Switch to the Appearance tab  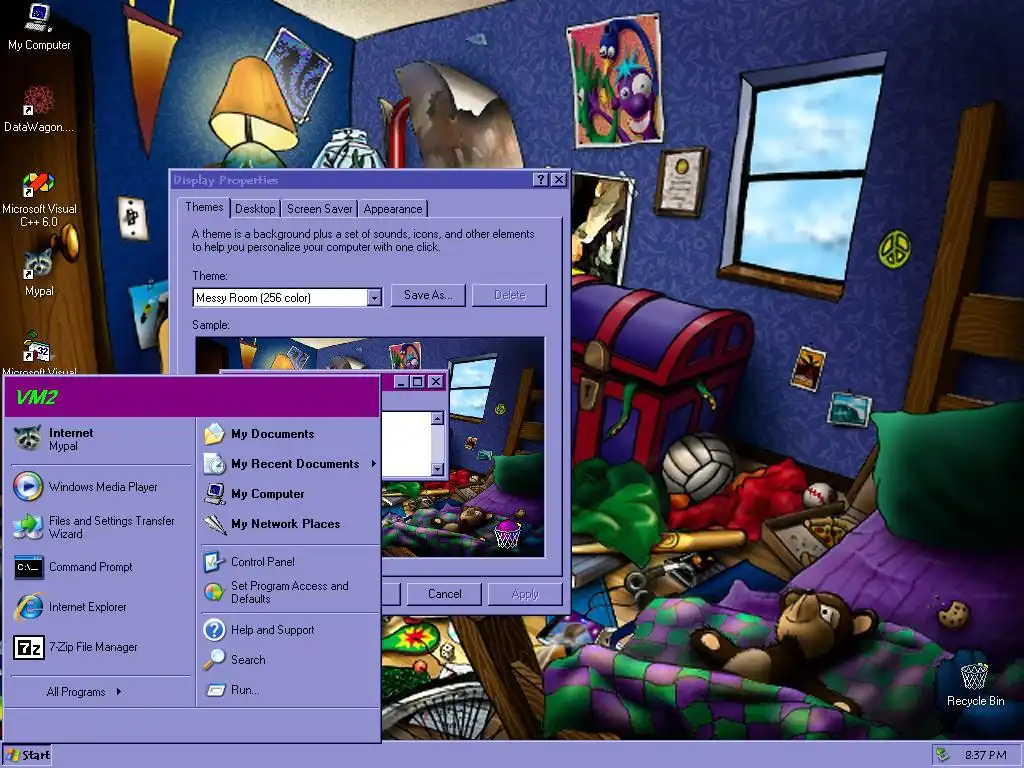coord(392,209)
